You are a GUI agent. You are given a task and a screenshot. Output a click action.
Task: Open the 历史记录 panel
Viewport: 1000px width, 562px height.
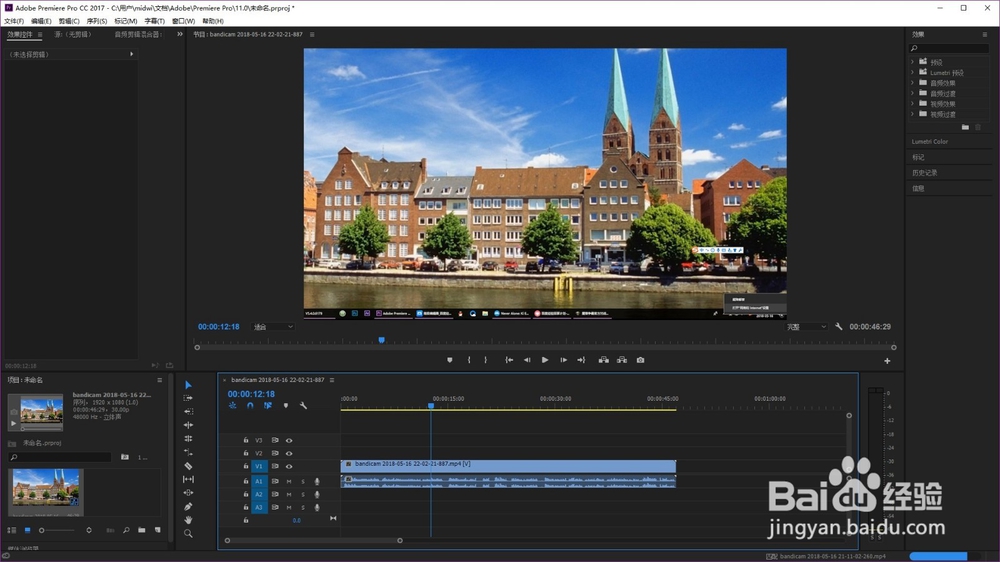tap(924, 173)
